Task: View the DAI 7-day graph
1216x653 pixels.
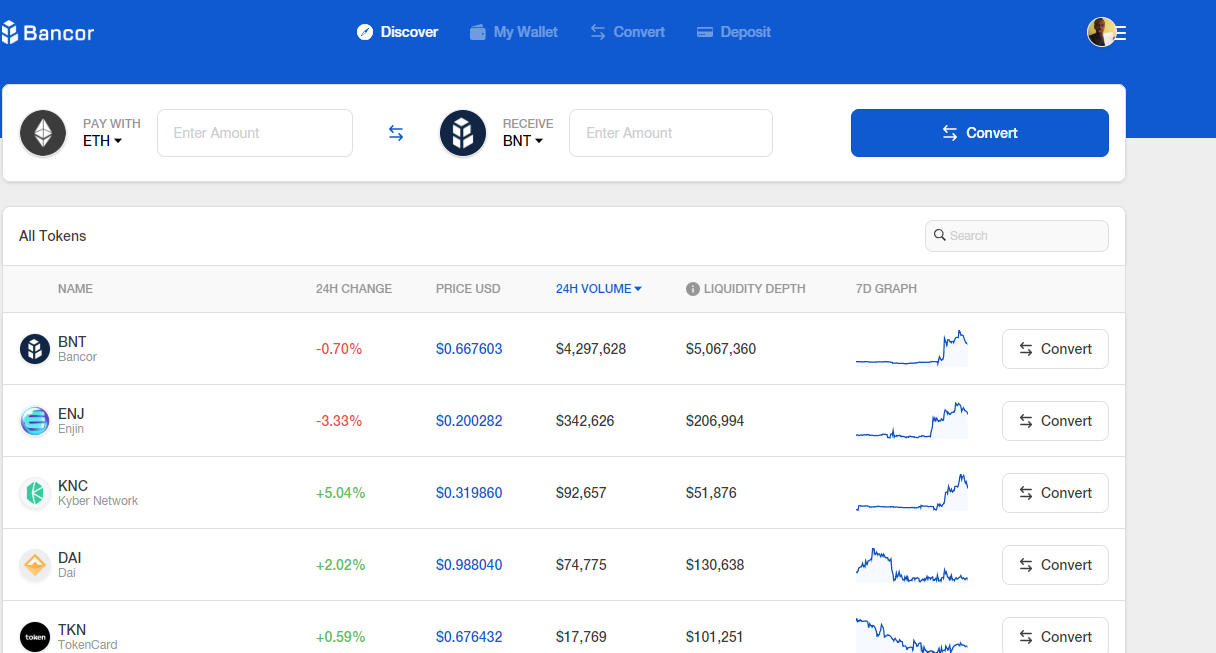Action: click(x=912, y=565)
